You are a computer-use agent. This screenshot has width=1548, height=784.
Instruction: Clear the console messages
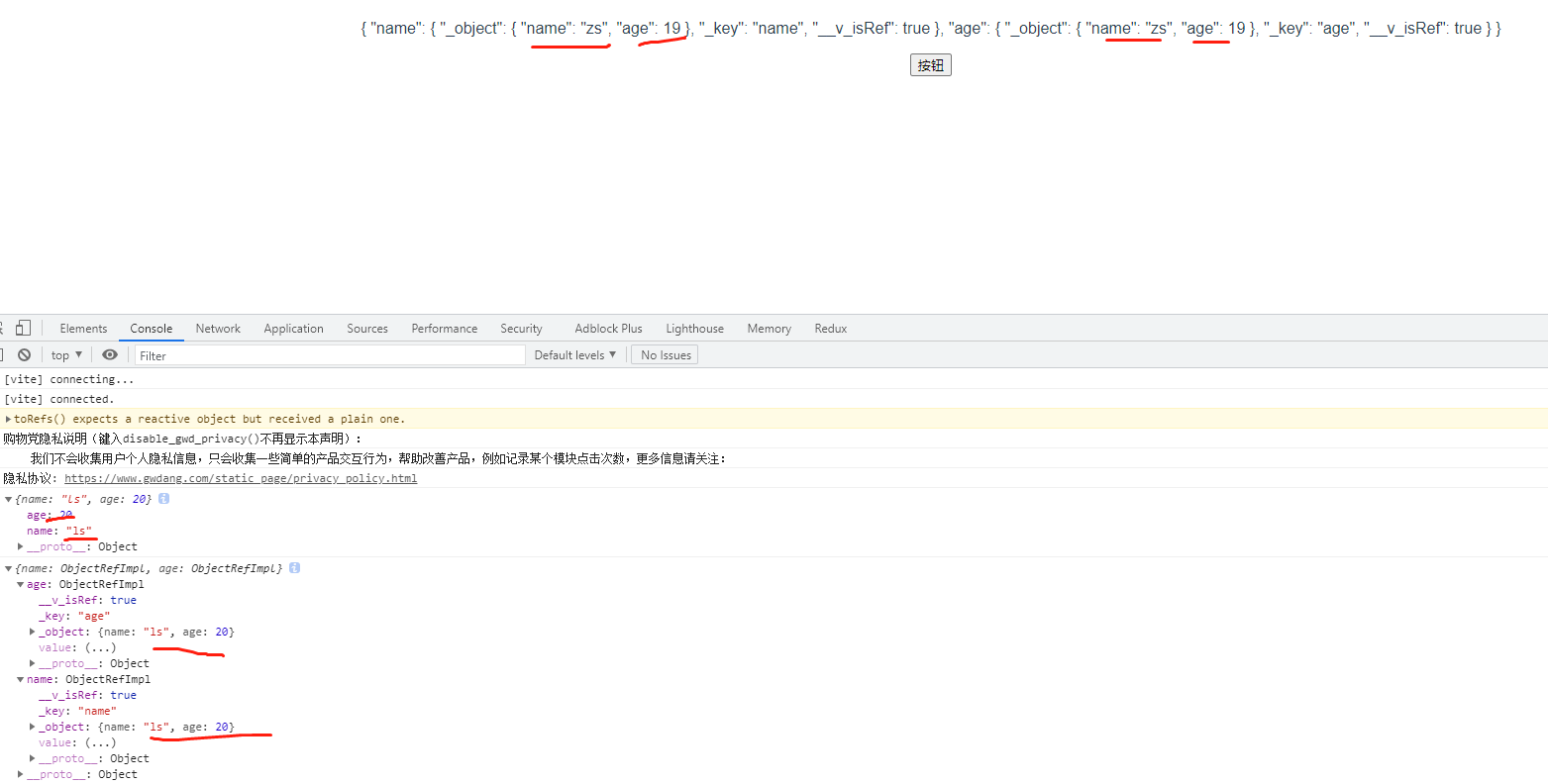(24, 354)
